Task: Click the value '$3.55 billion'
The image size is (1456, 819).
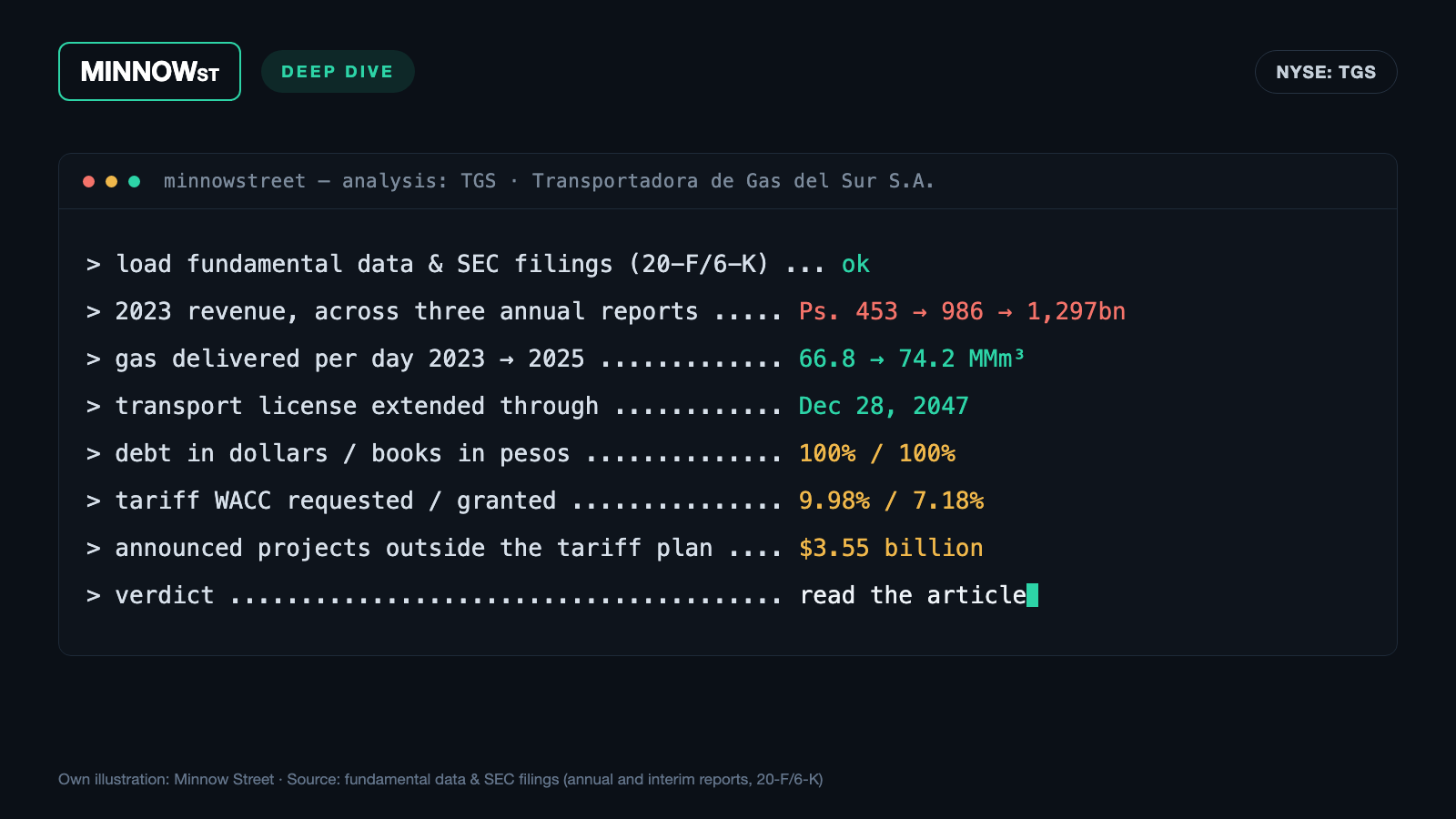Action: [891, 548]
